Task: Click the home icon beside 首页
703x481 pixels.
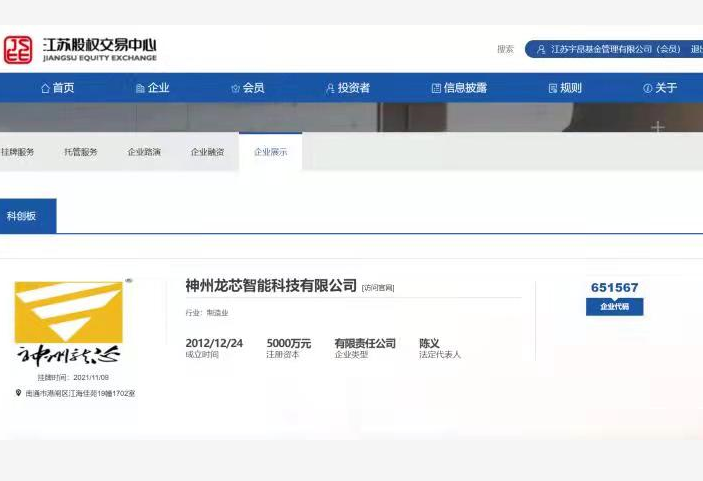Action: pos(45,88)
